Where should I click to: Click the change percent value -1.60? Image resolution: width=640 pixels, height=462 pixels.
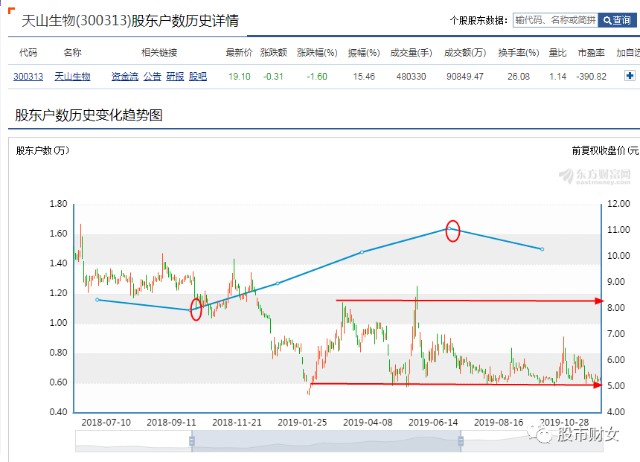coord(317,76)
